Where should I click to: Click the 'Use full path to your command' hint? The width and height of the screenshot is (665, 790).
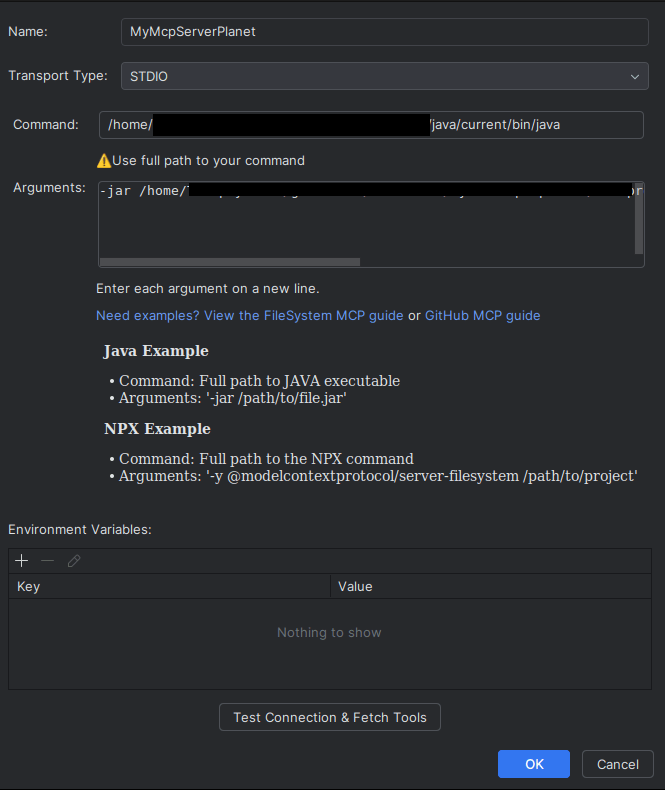(208, 160)
